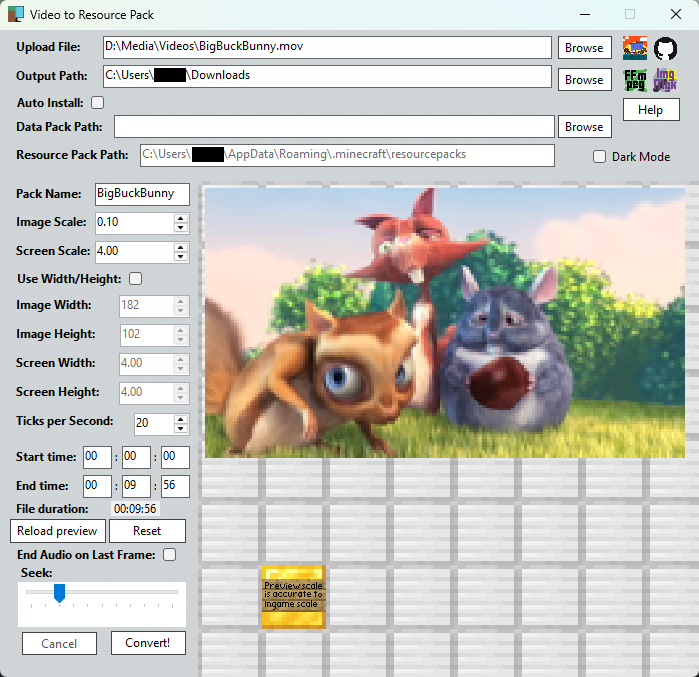
Task: Click the Cancel button
Action: pyautogui.click(x=59, y=643)
